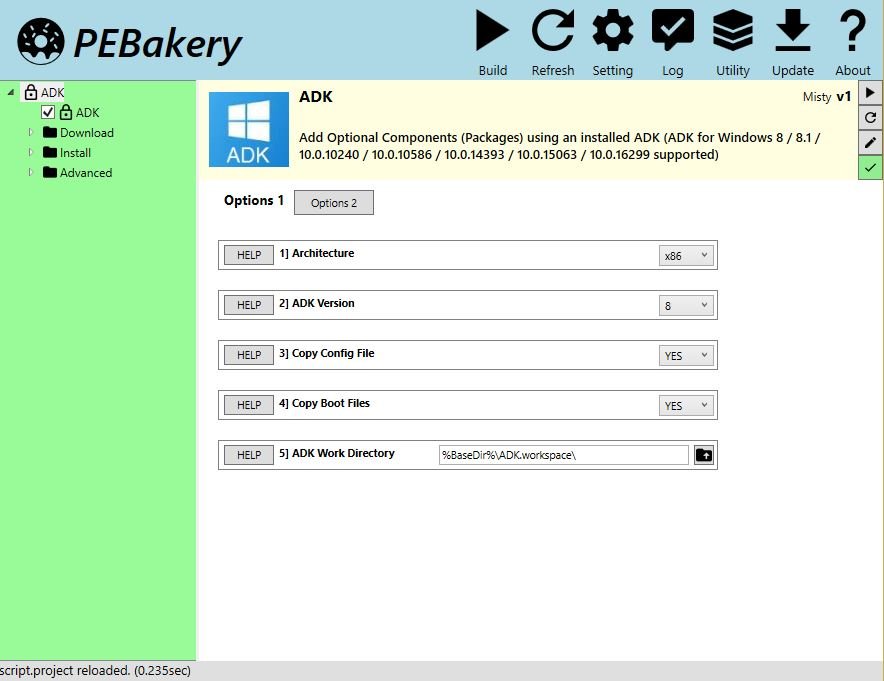The image size is (884, 681).
Task: Click the '4] Copy Boot Files' label
Action: point(324,403)
